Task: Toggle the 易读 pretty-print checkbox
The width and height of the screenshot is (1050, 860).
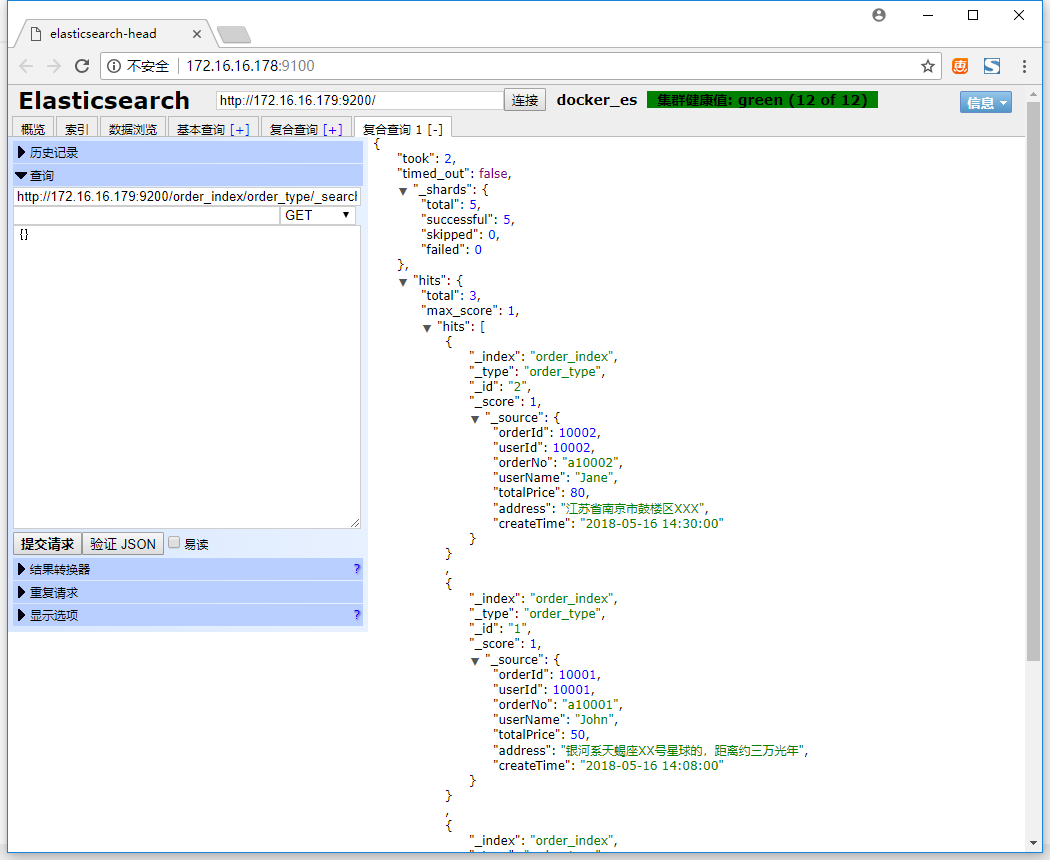Action: tap(174, 543)
